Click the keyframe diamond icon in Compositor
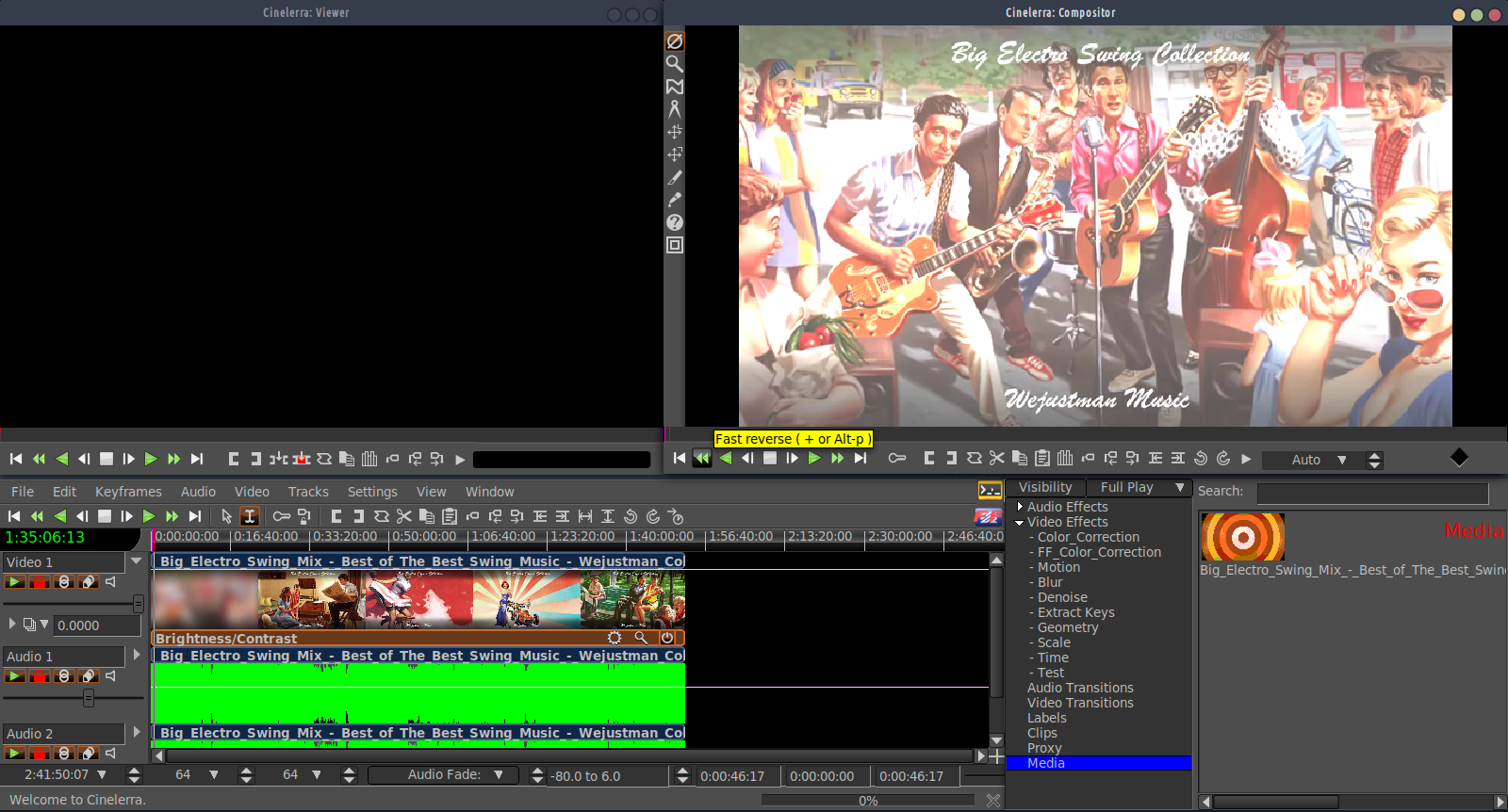 point(1460,458)
